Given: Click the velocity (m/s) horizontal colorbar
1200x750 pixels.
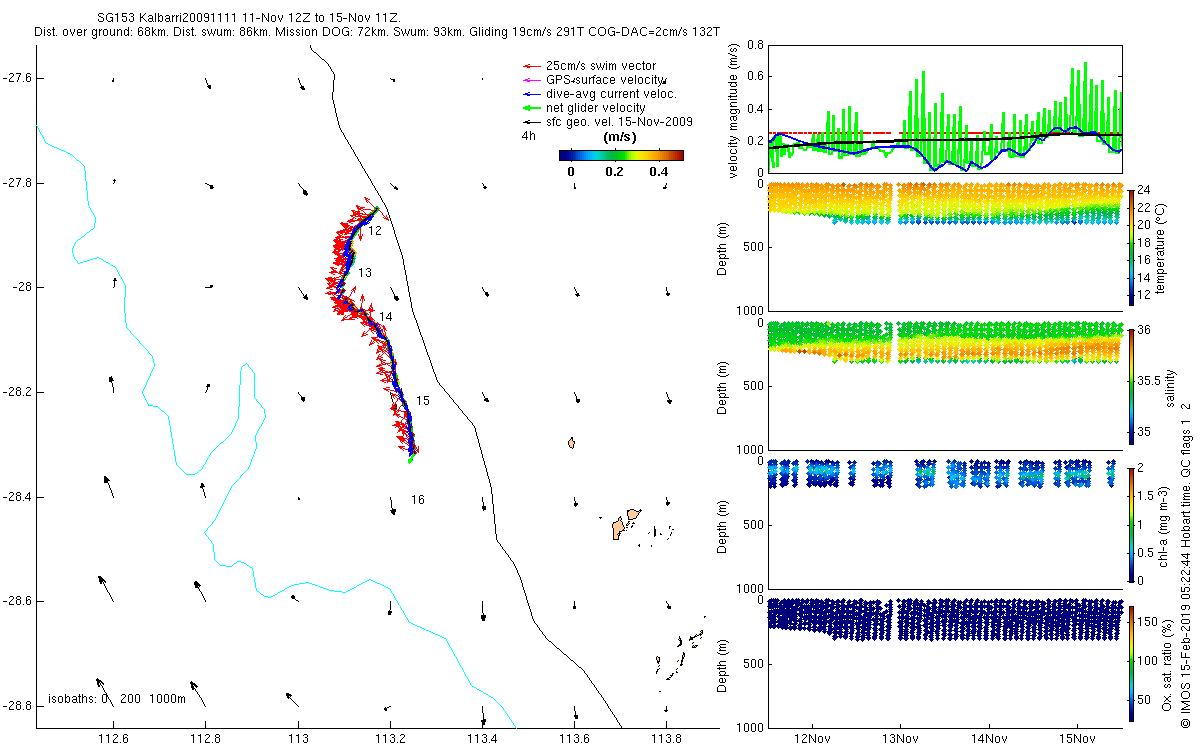Looking at the screenshot, I should click(x=621, y=155).
